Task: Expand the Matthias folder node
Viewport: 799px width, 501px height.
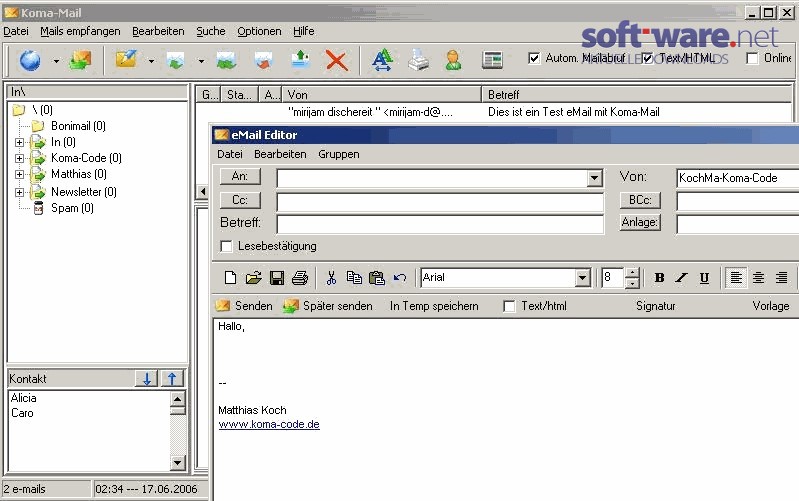Action: (19, 174)
